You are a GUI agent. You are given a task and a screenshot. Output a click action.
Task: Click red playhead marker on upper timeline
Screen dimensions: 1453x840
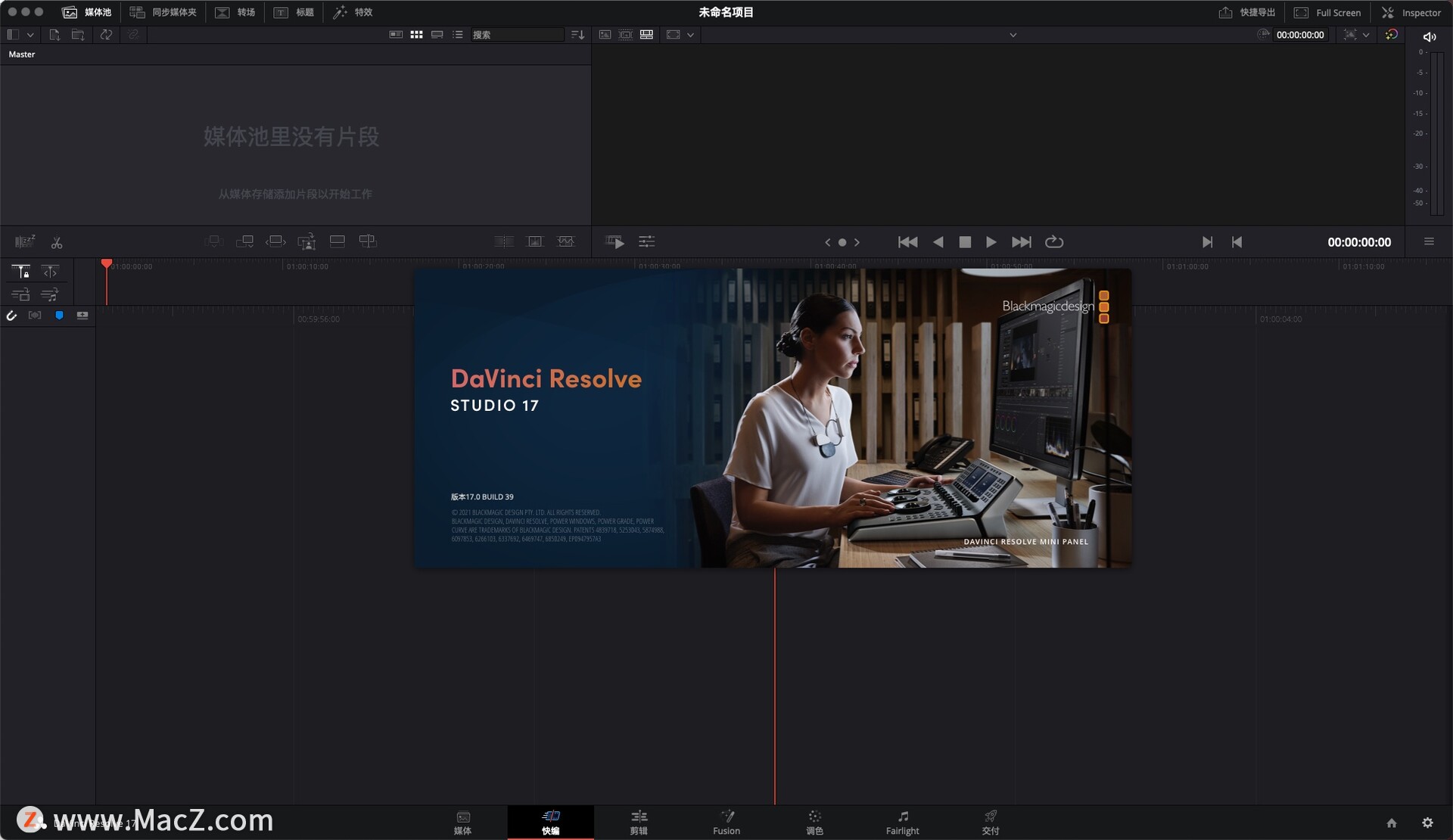(x=107, y=264)
